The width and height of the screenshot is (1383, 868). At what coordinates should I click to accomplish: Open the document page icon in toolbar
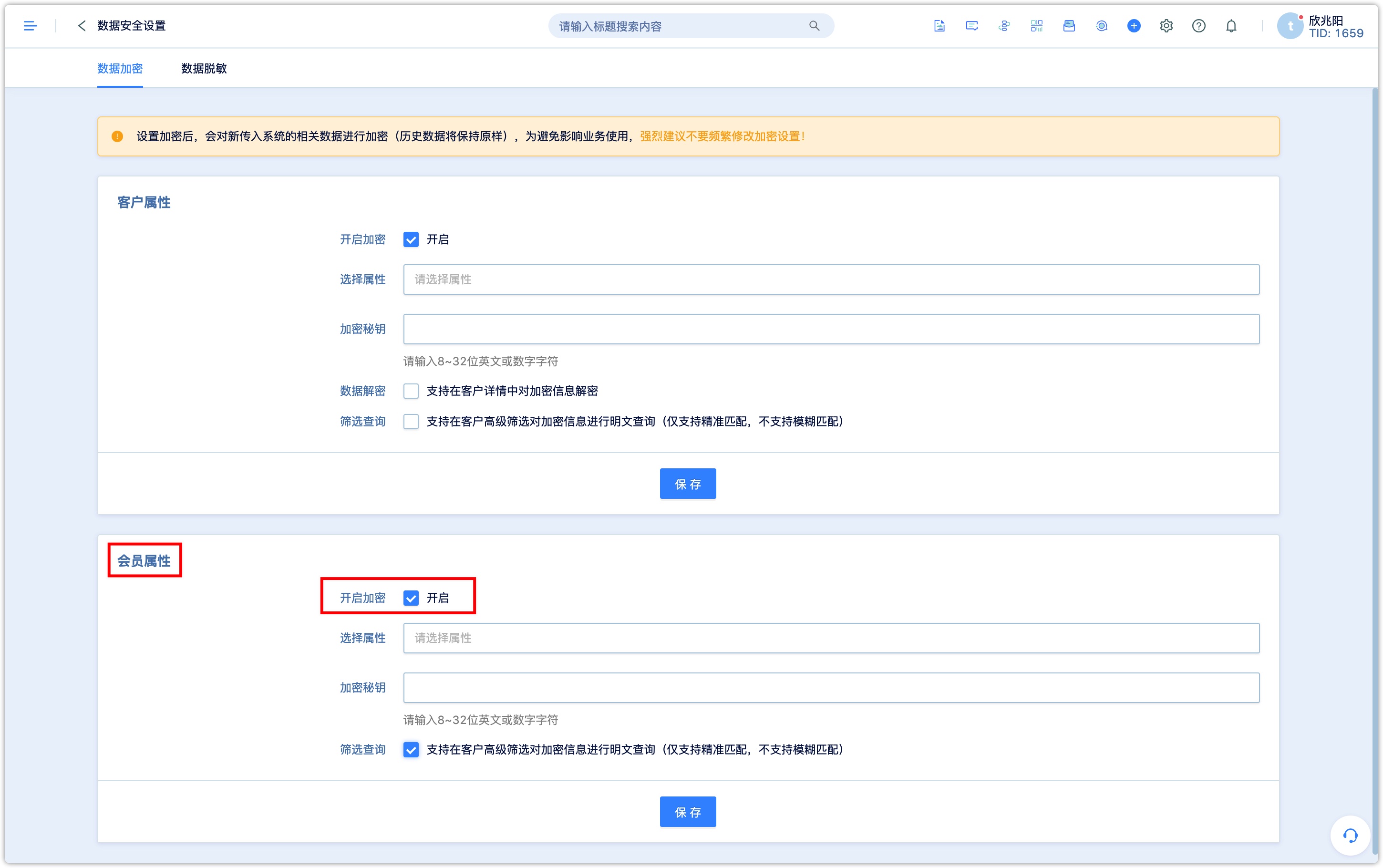pos(939,26)
